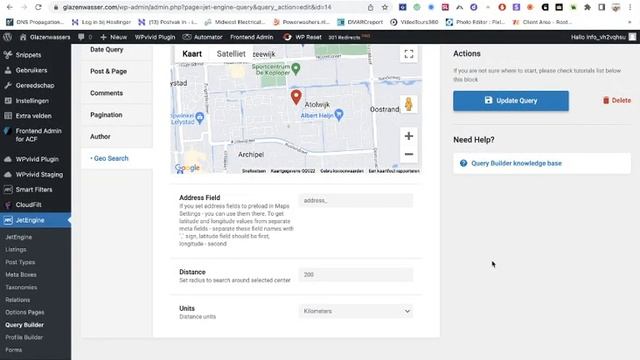Image resolution: width=640 pixels, height=360 pixels.
Task: Open WP Reset in the admin bar
Action: pos(302,37)
